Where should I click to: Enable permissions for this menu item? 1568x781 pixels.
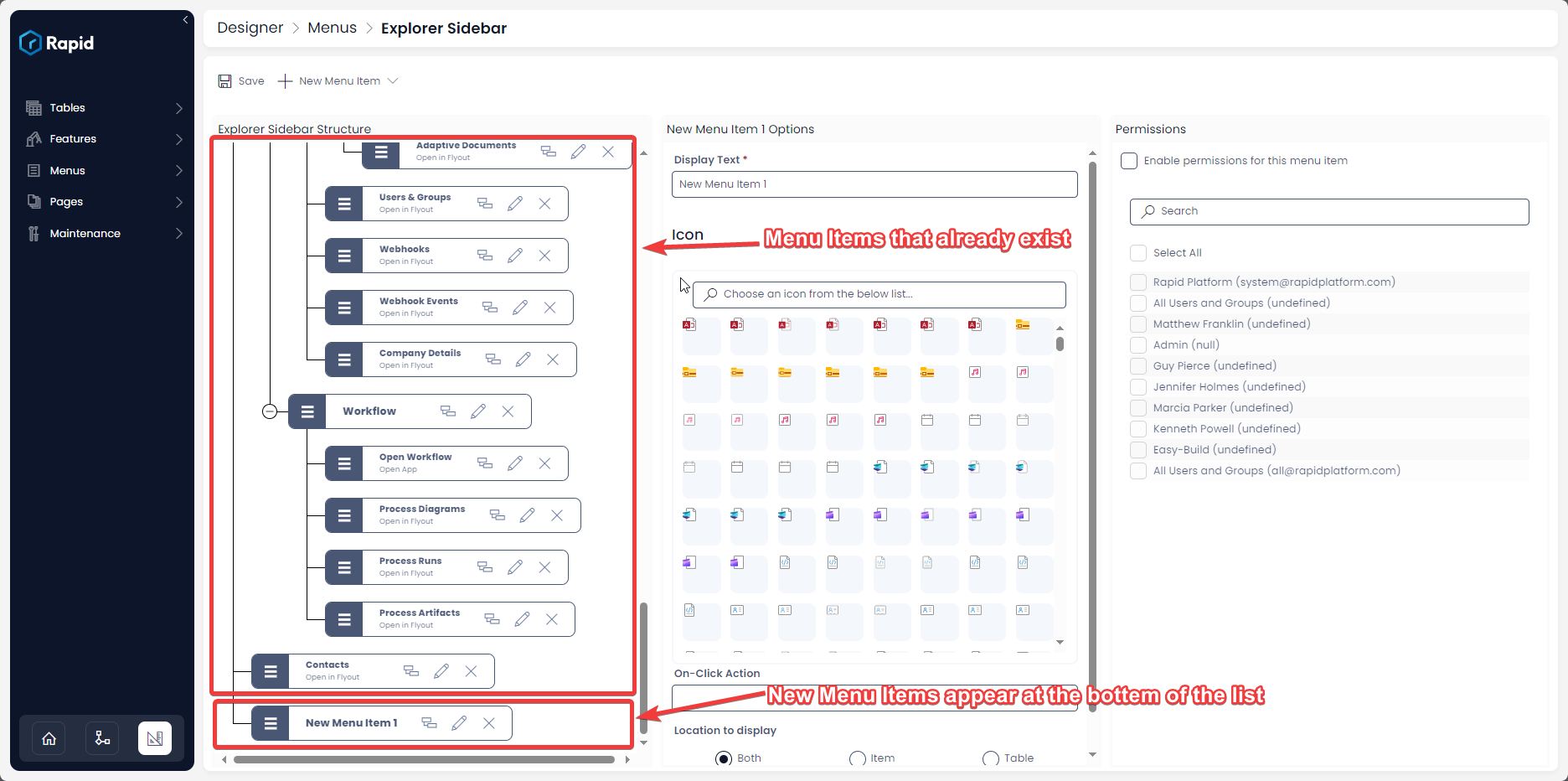[1129, 160]
